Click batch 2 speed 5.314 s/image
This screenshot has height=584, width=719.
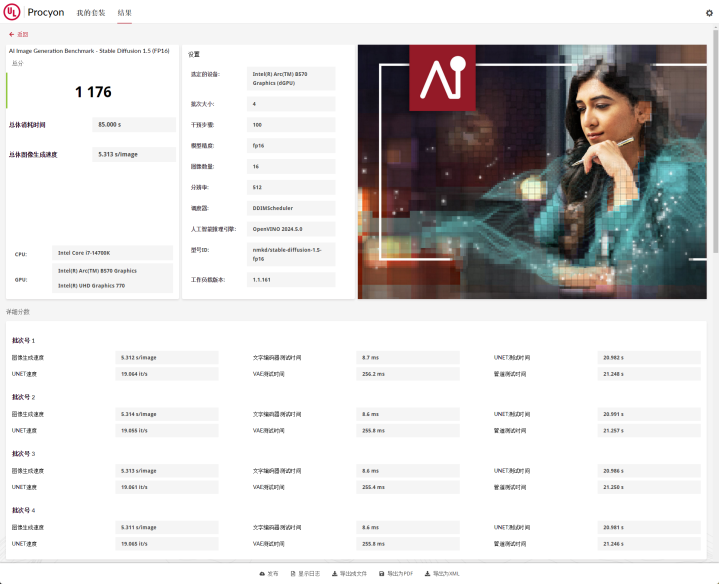pos(166,414)
